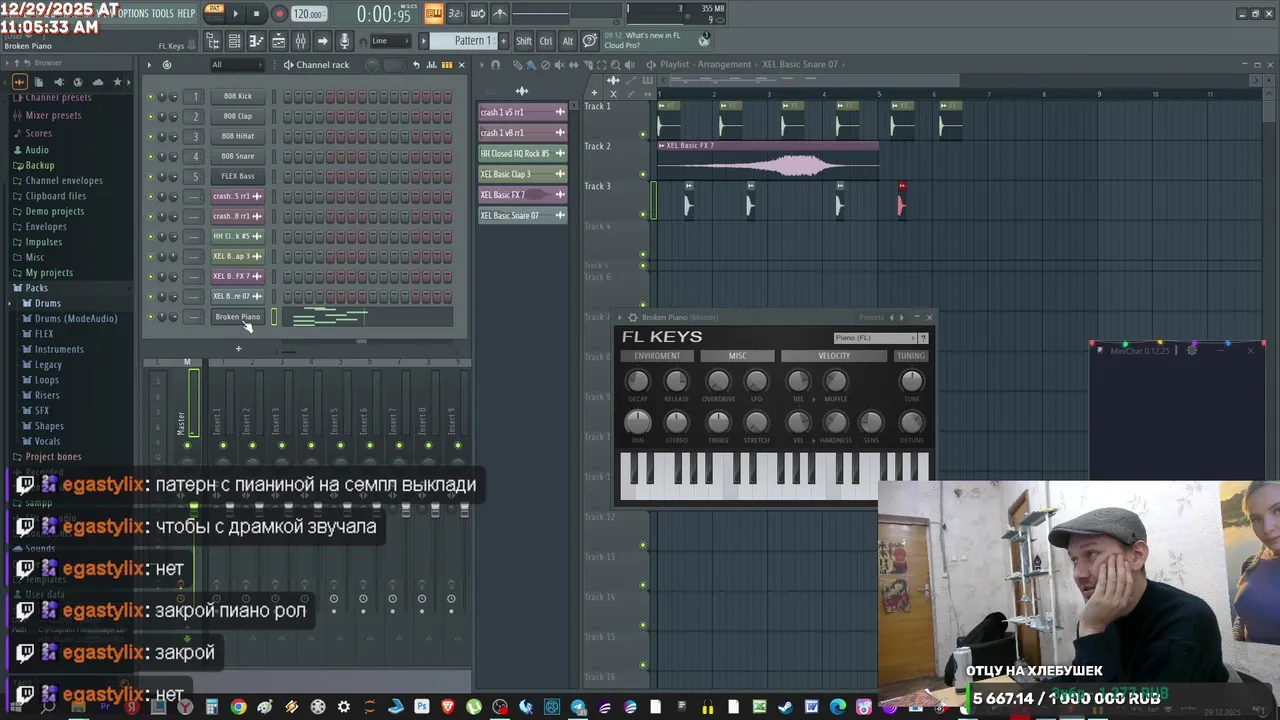1280x720 pixels.
Task: Click the XEL Basic Clap 3 picker item
Action: click(523, 174)
